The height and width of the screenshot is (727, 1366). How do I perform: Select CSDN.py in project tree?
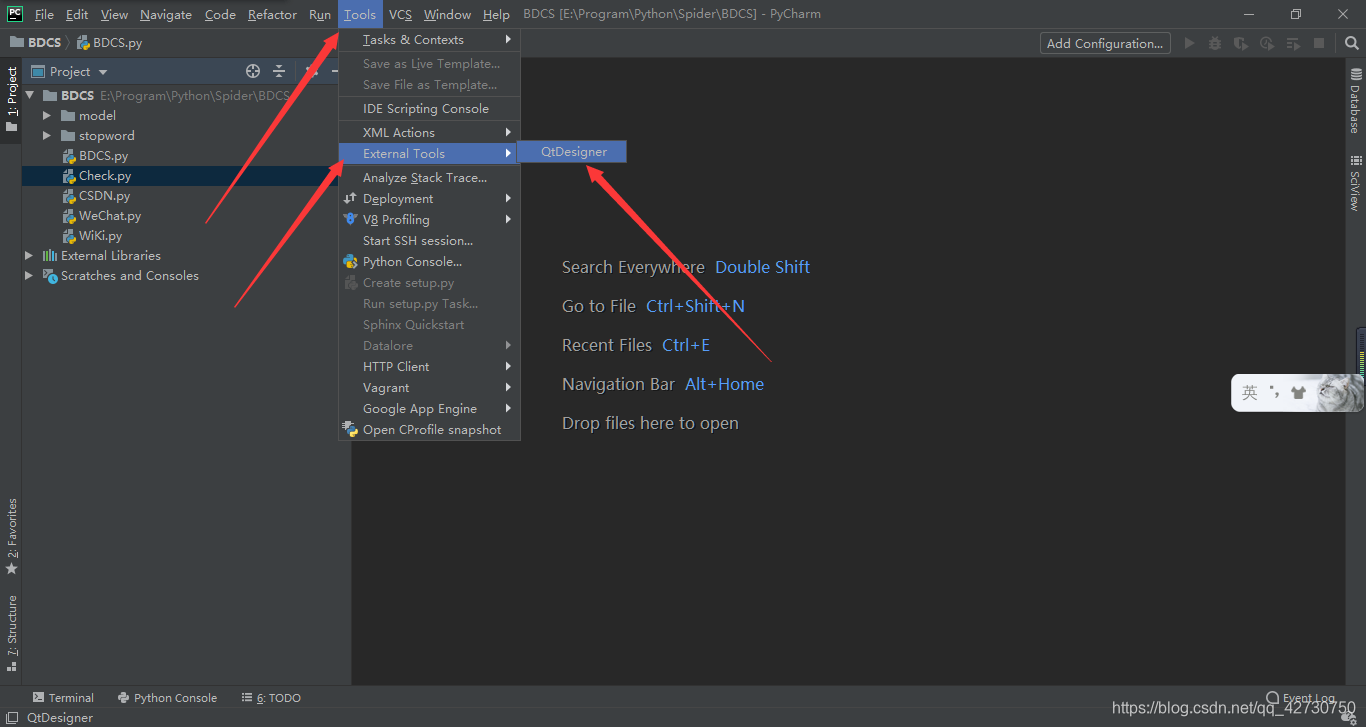(x=105, y=196)
